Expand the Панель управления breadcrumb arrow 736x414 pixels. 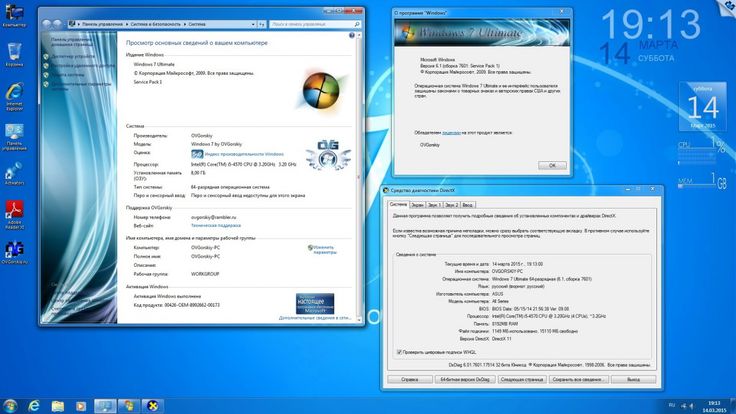coord(127,24)
